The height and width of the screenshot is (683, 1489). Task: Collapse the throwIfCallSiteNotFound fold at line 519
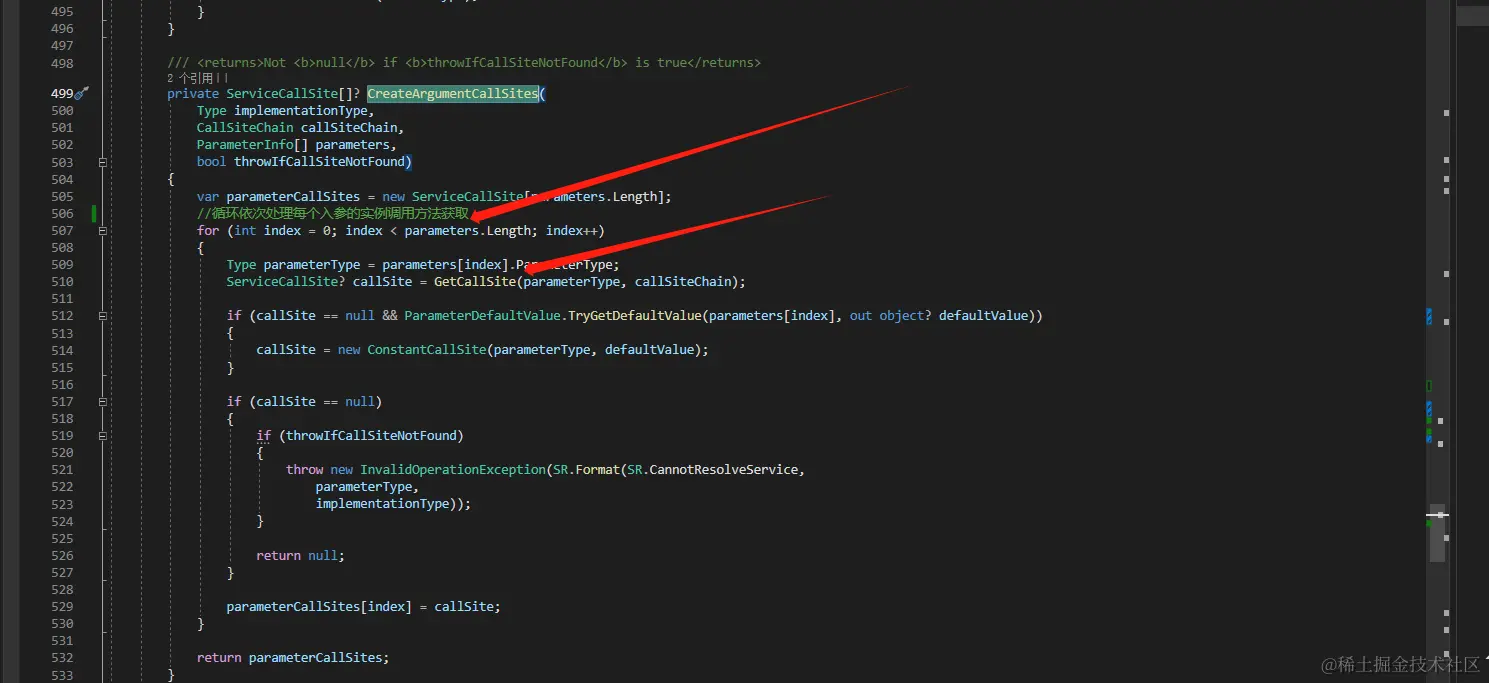tap(102, 436)
